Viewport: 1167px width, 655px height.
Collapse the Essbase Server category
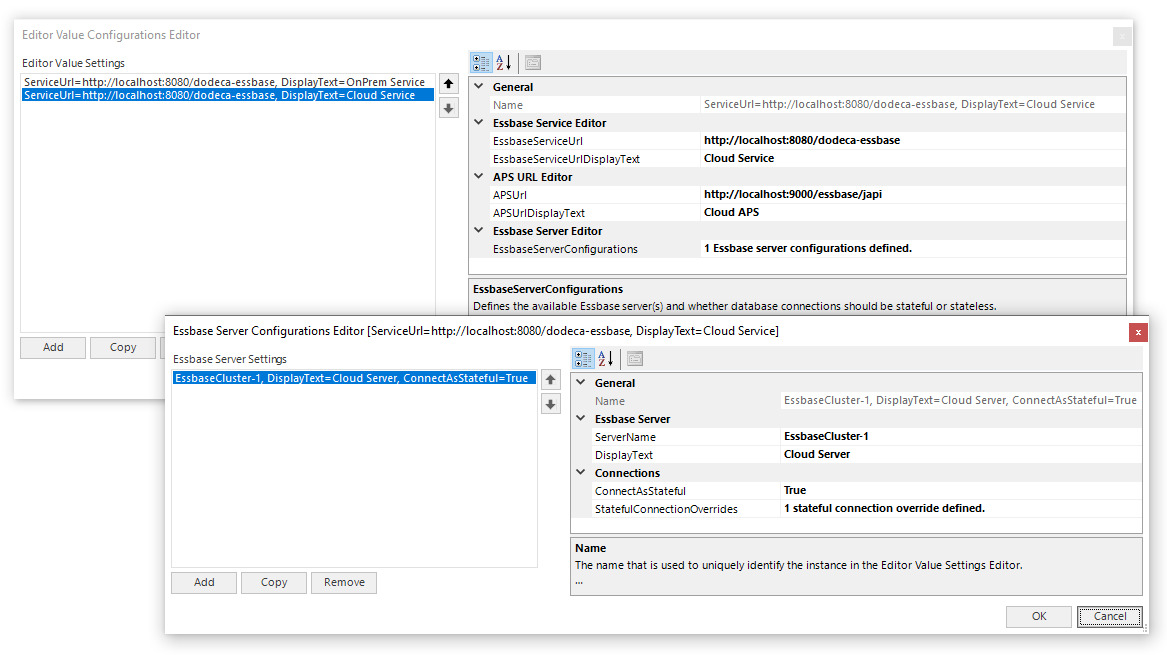click(x=581, y=418)
